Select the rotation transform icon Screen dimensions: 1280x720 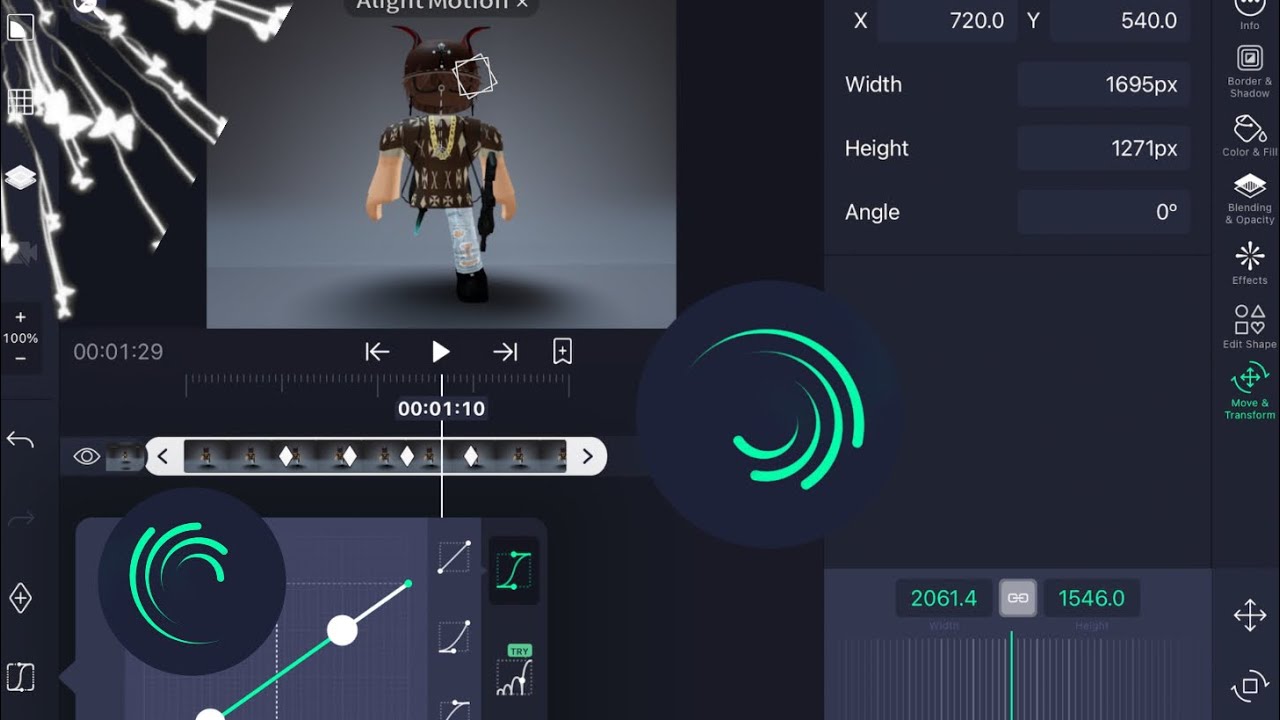click(x=1250, y=686)
